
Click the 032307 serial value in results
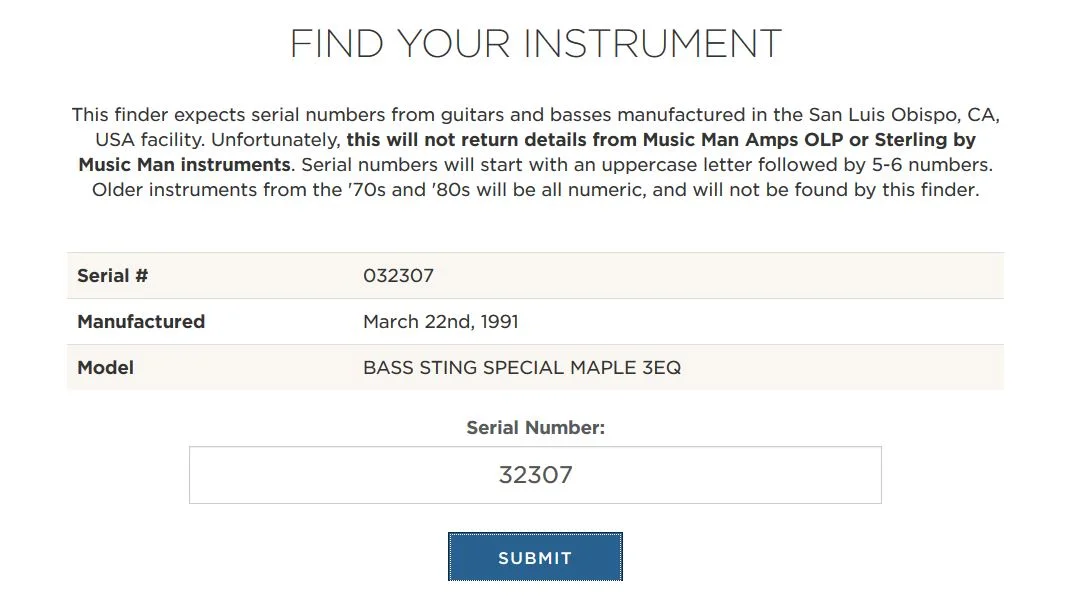[398, 275]
